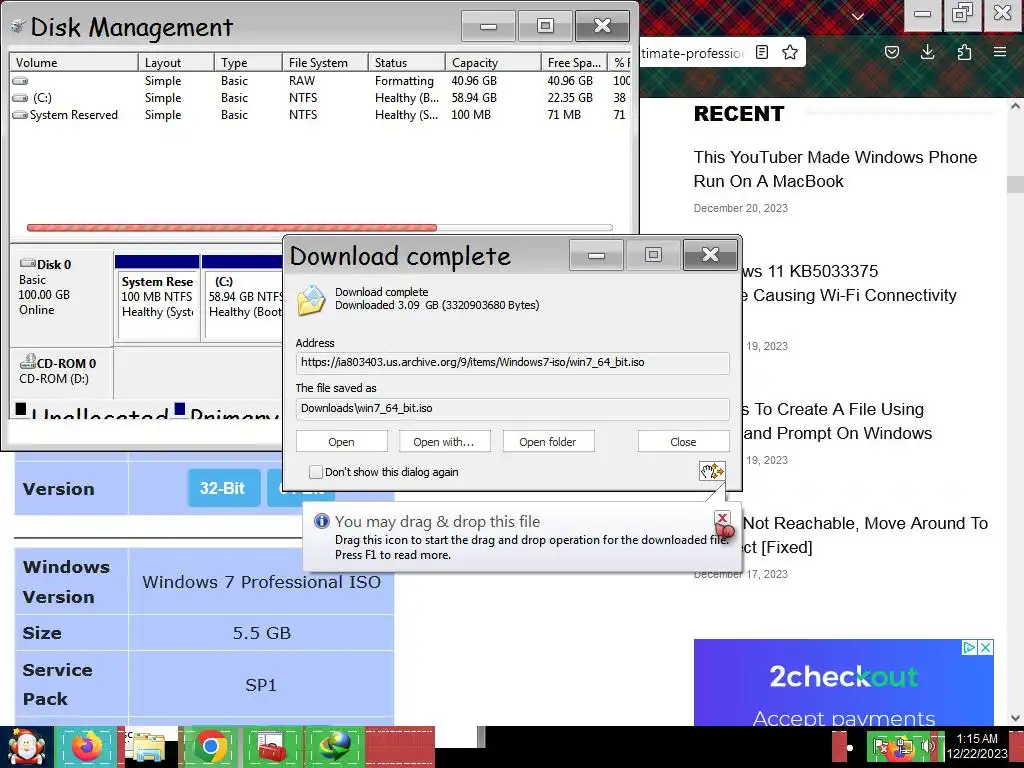This screenshot has height=768, width=1024.
Task: Click Open button in Download complete
Action: [x=342, y=441]
